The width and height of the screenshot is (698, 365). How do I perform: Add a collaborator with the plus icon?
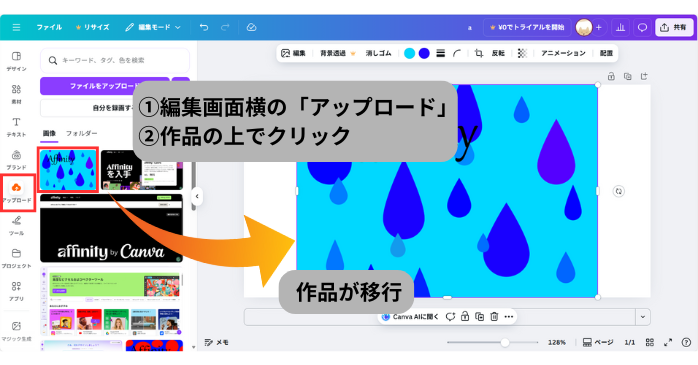point(599,28)
